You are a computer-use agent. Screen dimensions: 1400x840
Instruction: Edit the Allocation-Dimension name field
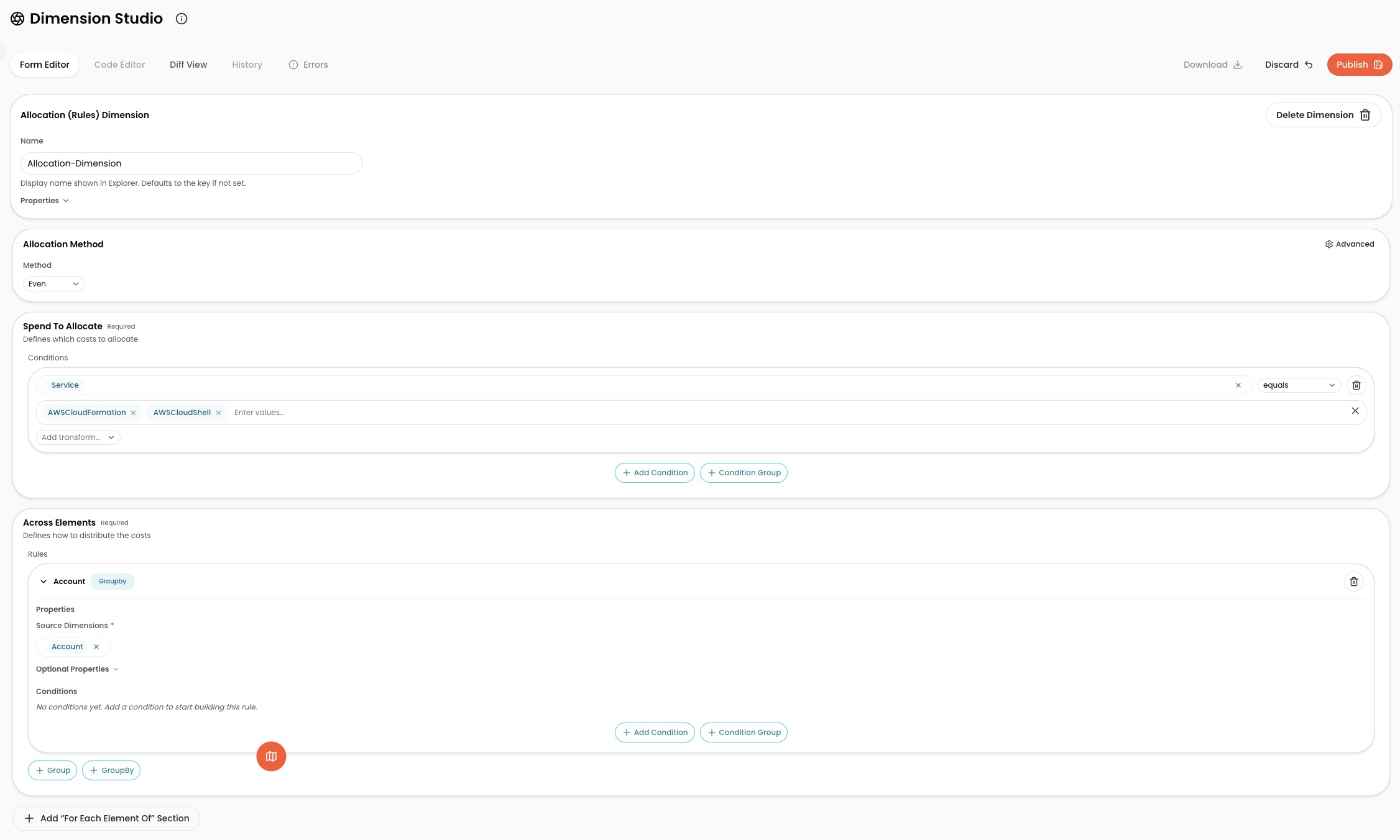[x=191, y=163]
